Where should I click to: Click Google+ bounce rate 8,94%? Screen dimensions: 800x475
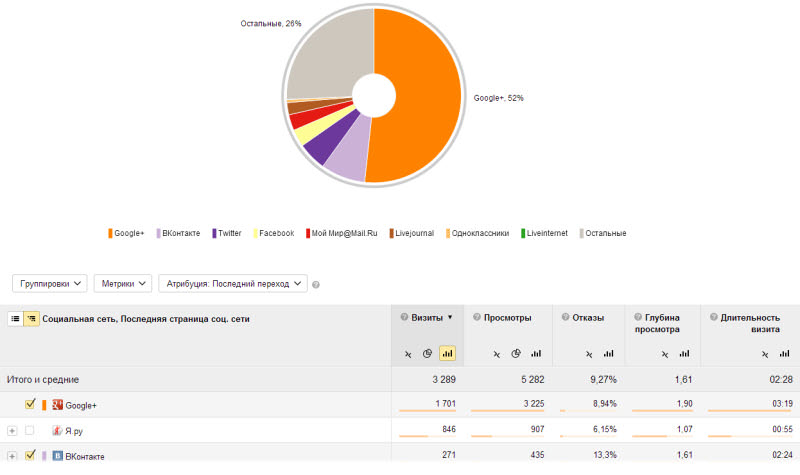(605, 404)
